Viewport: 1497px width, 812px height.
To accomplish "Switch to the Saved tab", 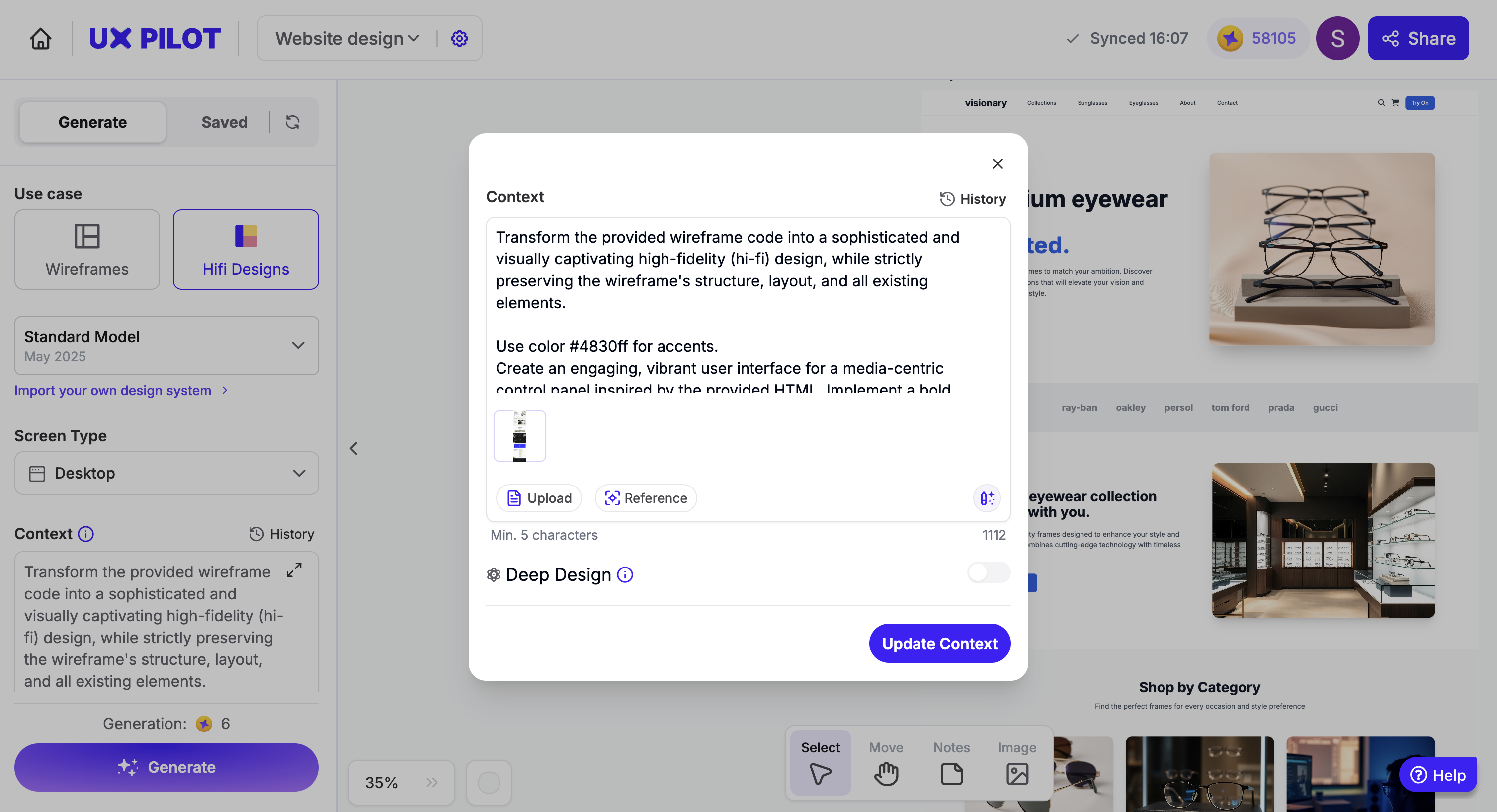I will (224, 122).
